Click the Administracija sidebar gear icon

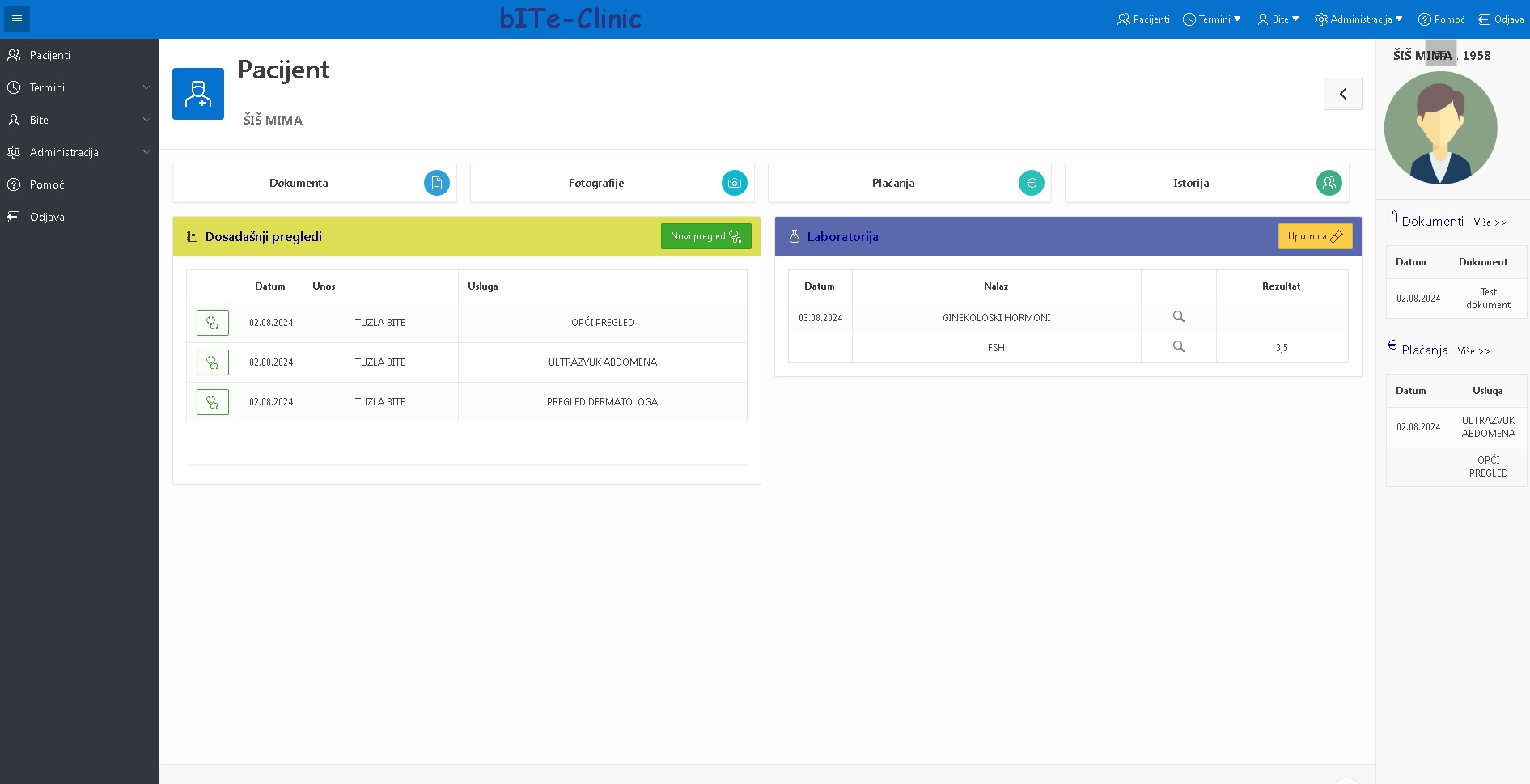(14, 152)
